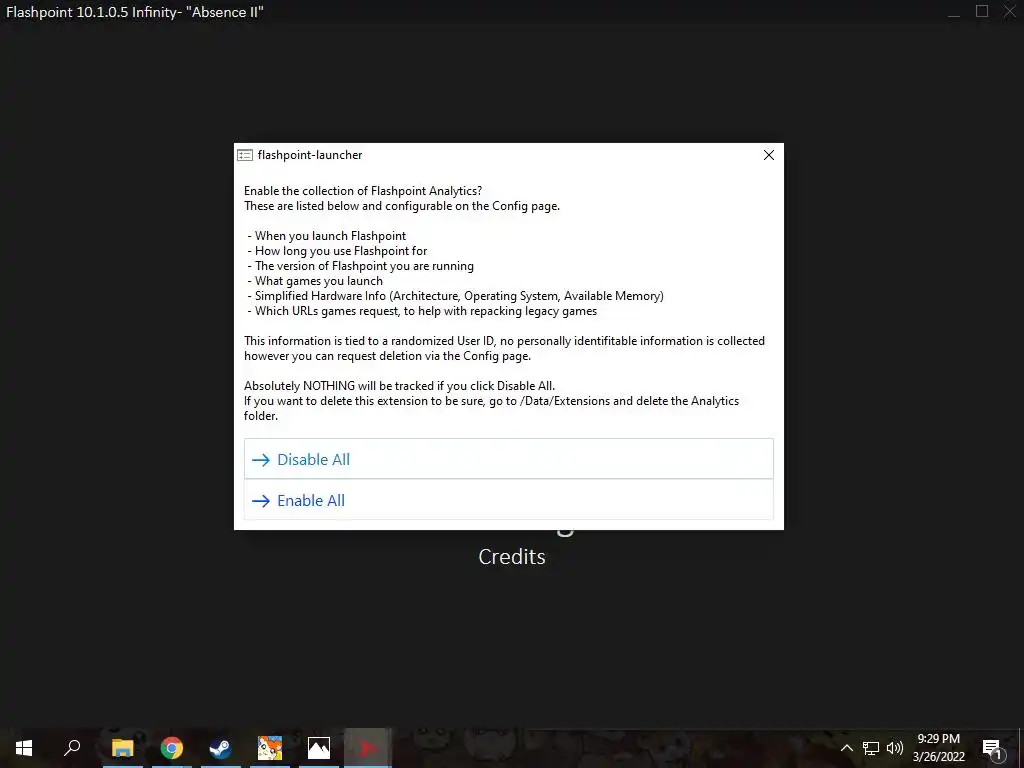Launch Google Chrome from taskbar

(172, 748)
